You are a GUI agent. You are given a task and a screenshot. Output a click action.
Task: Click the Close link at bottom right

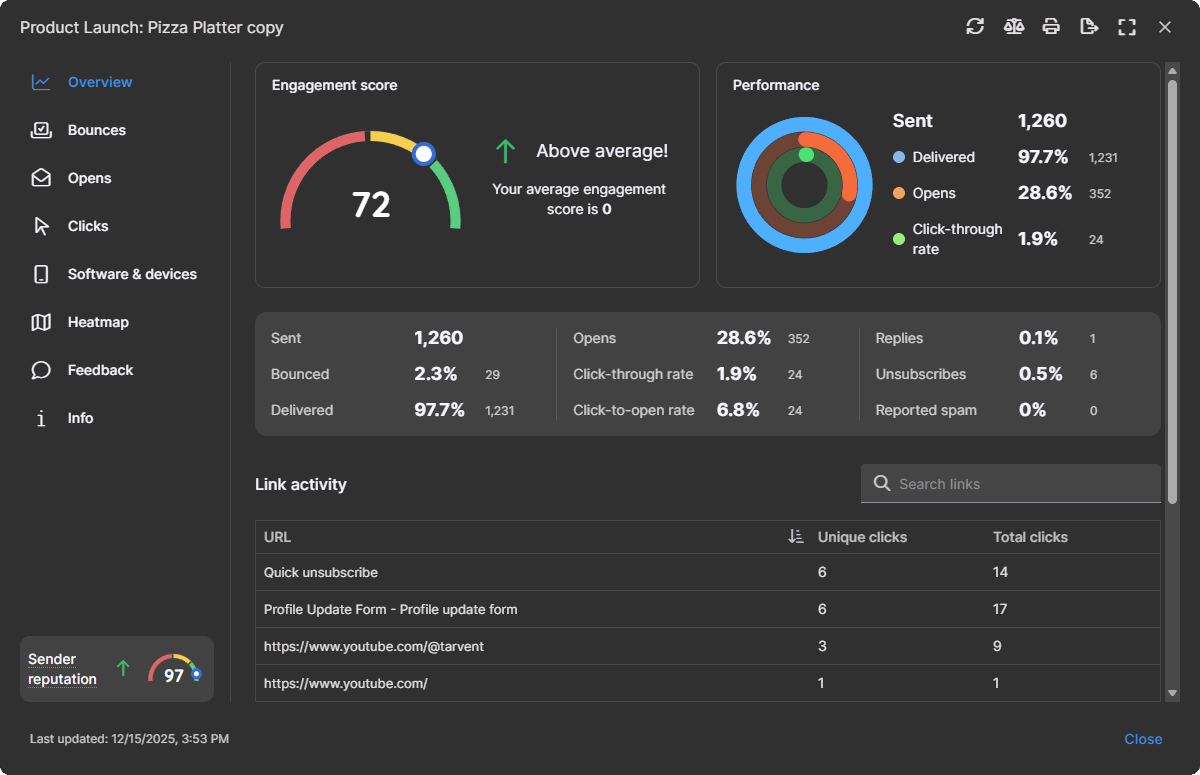[x=1143, y=739]
